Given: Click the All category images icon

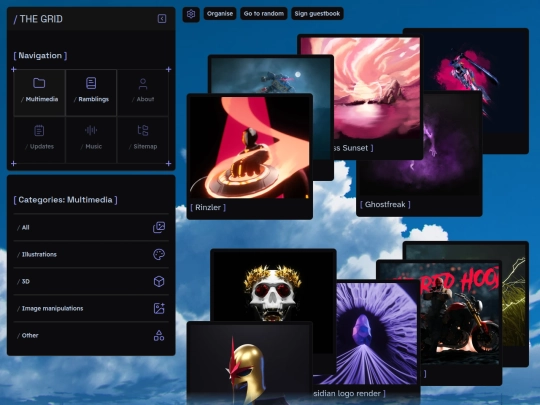Looking at the screenshot, I should tap(159, 227).
